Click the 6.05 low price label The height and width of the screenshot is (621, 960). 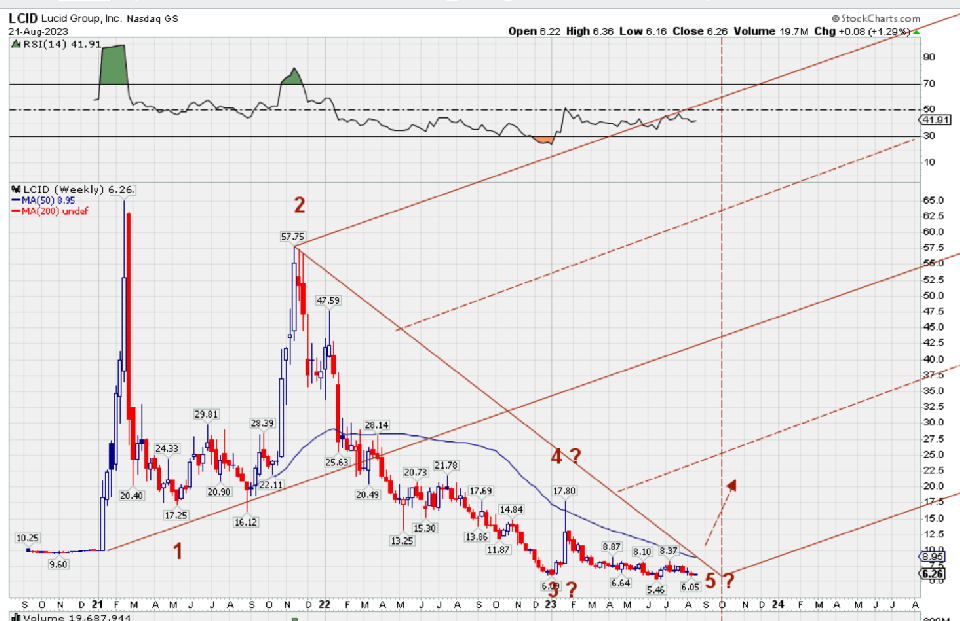pyautogui.click(x=690, y=587)
